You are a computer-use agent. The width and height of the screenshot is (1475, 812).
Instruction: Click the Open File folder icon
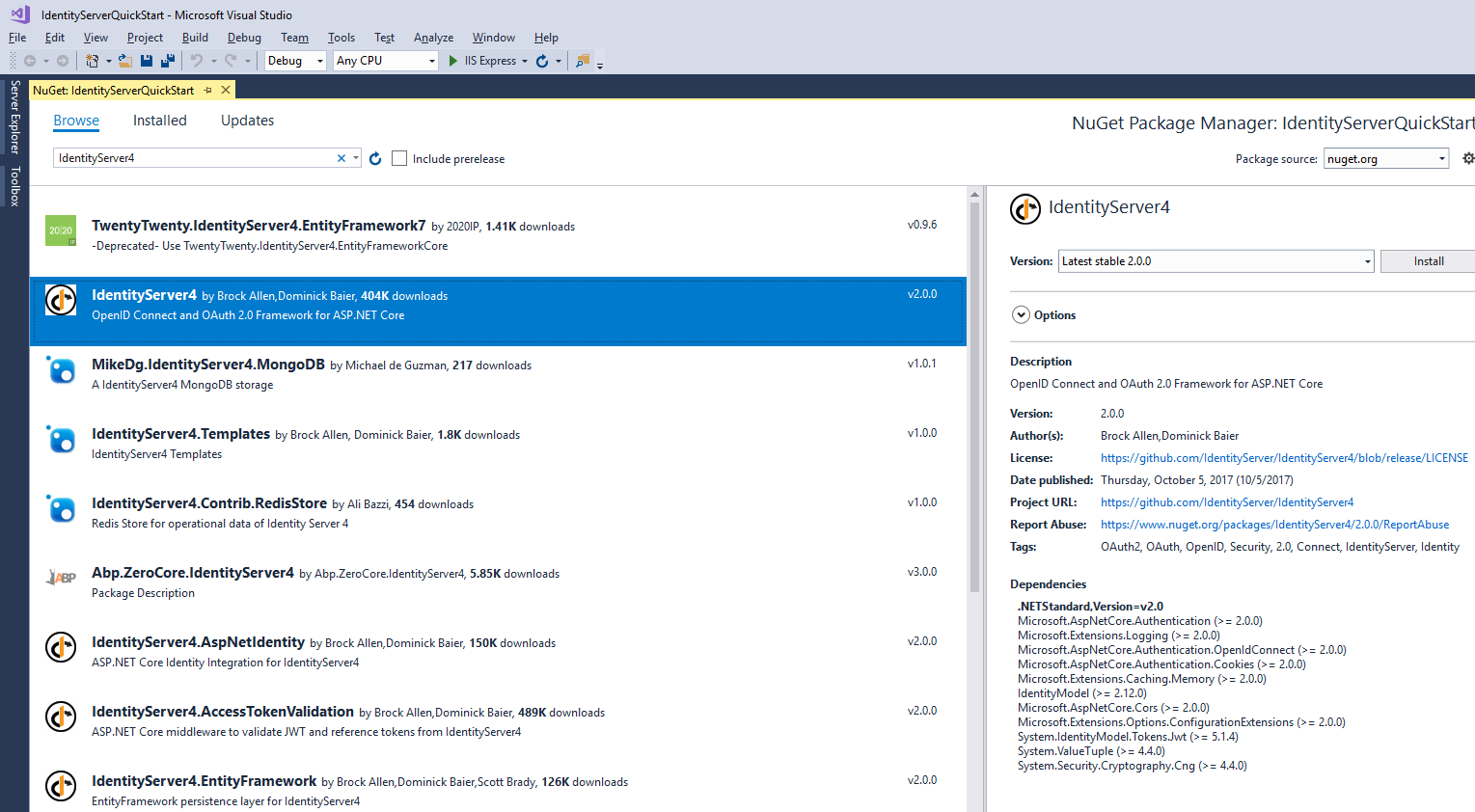pyautogui.click(x=125, y=61)
